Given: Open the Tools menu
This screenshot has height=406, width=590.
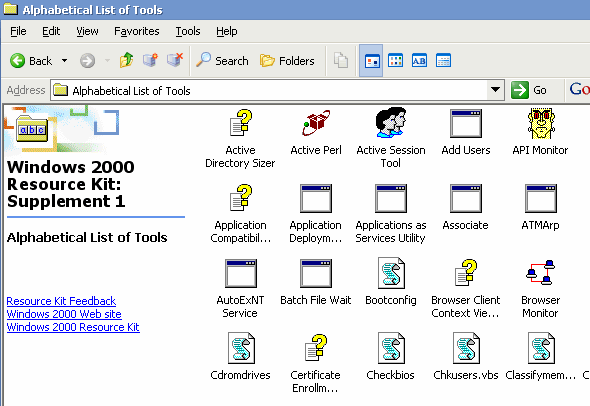Looking at the screenshot, I should click(x=188, y=31).
